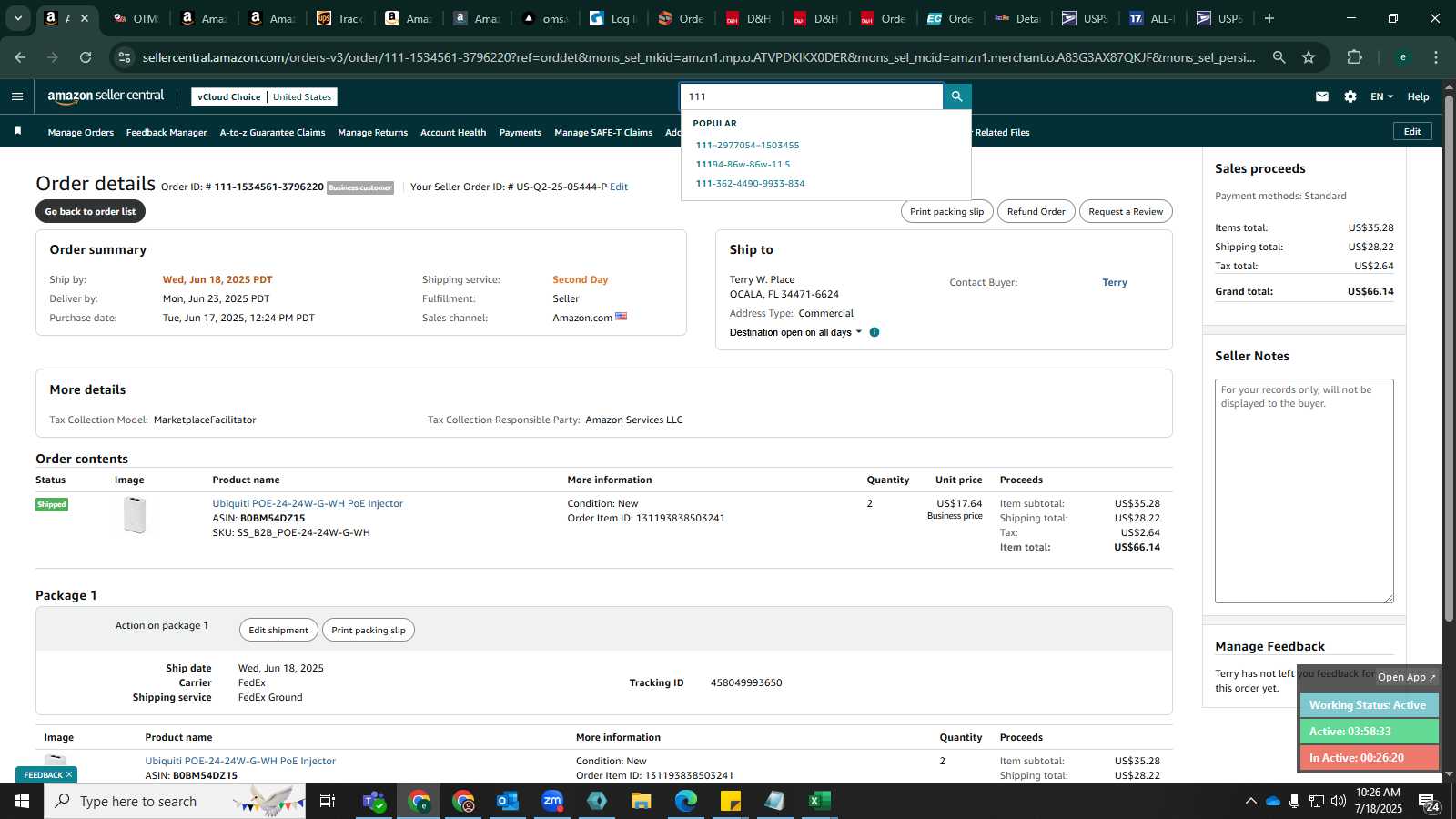Open File Explorer from taskbar
The height and width of the screenshot is (819, 1456).
642,801
